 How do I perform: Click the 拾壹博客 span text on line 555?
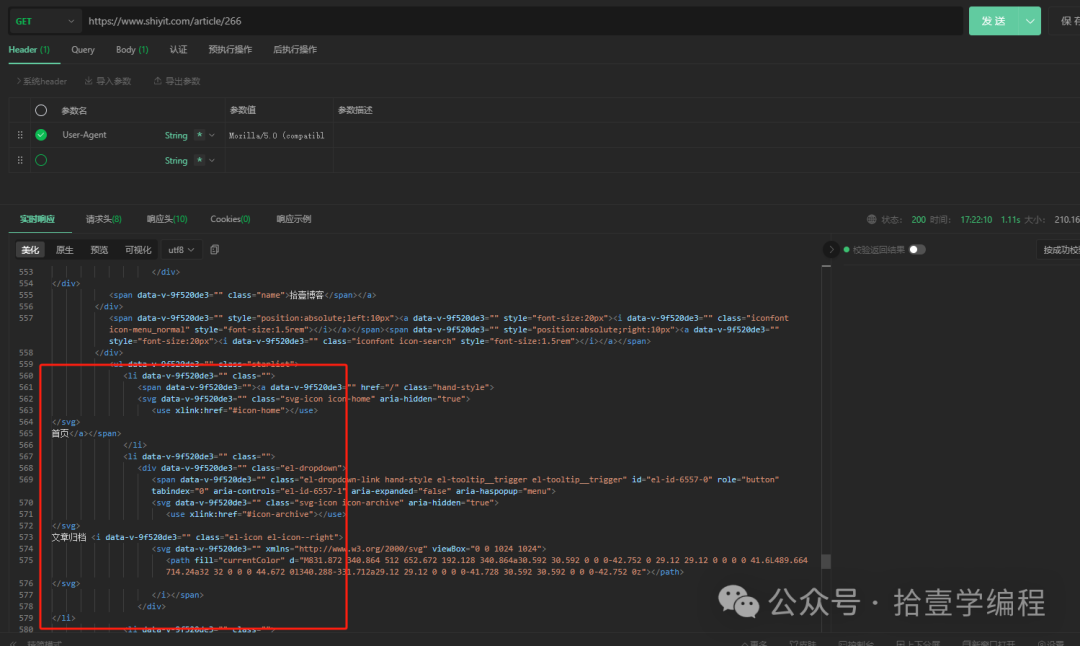[307, 295]
